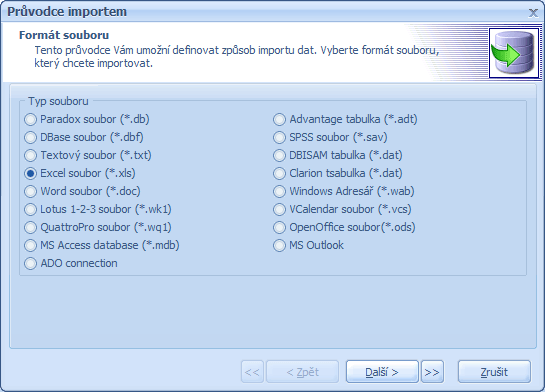Click the Další > next button
Screen dimensions: 545x392
pos(382,372)
